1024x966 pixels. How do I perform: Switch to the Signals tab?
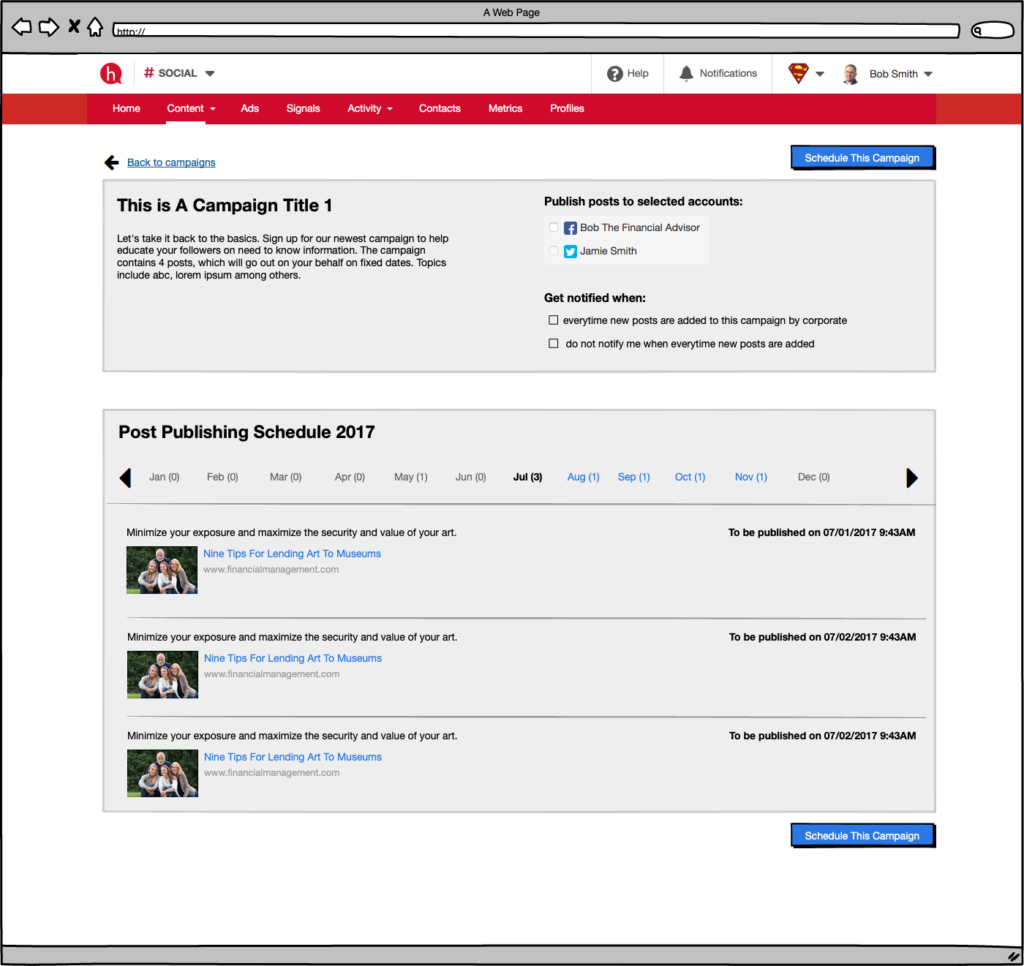point(303,108)
